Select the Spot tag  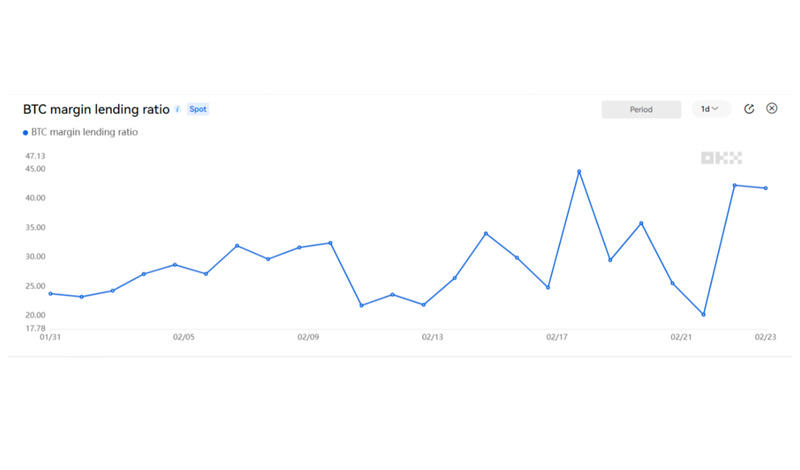click(198, 109)
